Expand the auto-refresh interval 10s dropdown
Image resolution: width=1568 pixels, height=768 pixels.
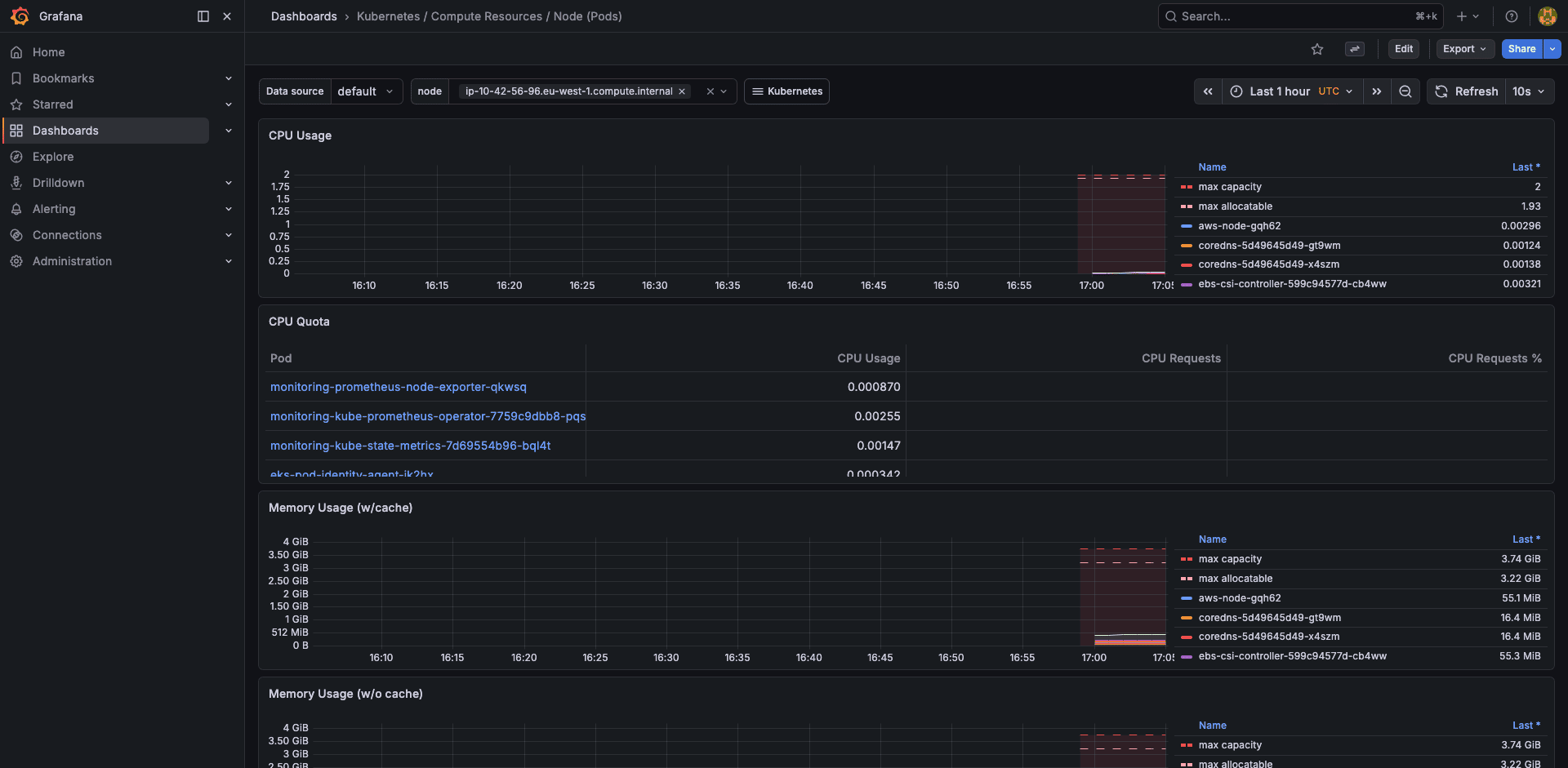click(x=1529, y=91)
